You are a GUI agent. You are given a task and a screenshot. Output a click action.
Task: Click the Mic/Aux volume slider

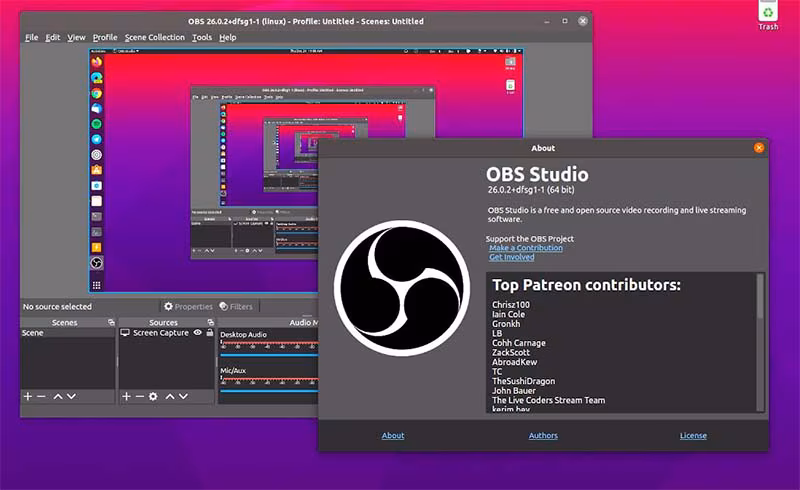[x=269, y=390]
